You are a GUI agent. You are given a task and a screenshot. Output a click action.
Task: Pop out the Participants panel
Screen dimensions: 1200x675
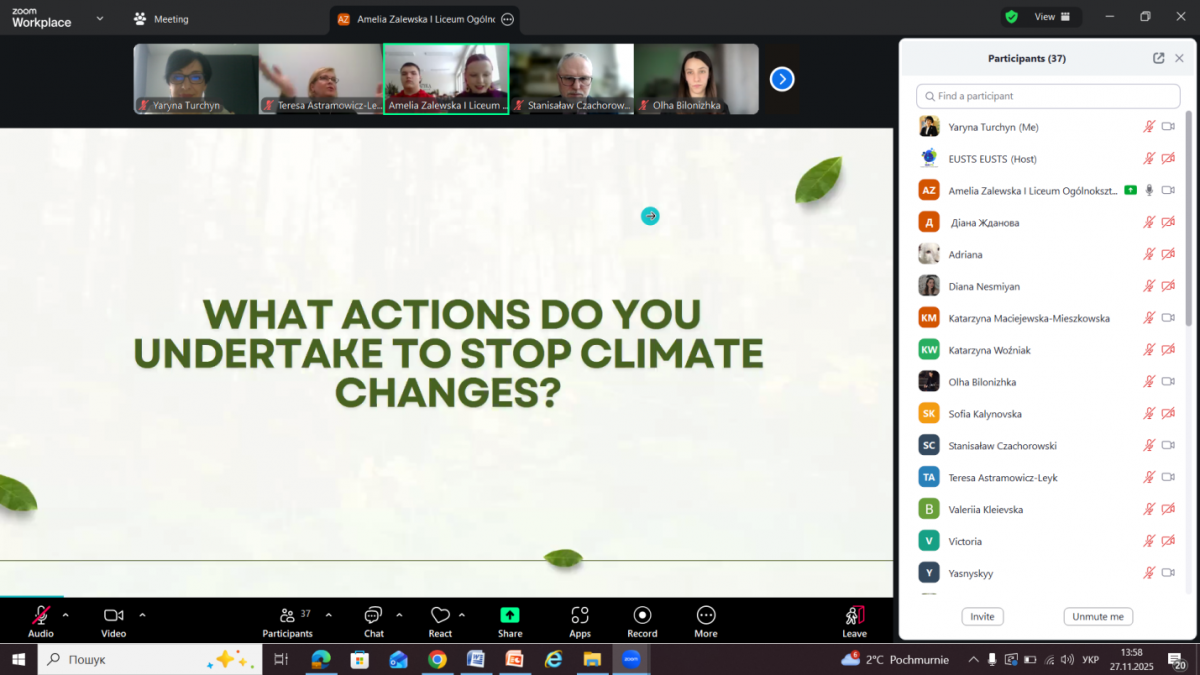1158,58
